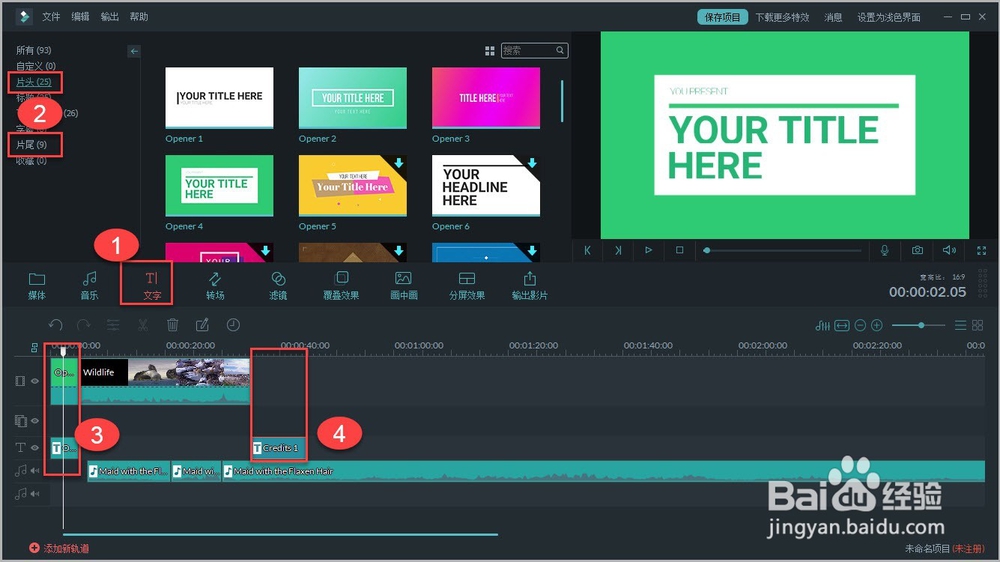Open the 滤镜 filters tab

pos(278,285)
